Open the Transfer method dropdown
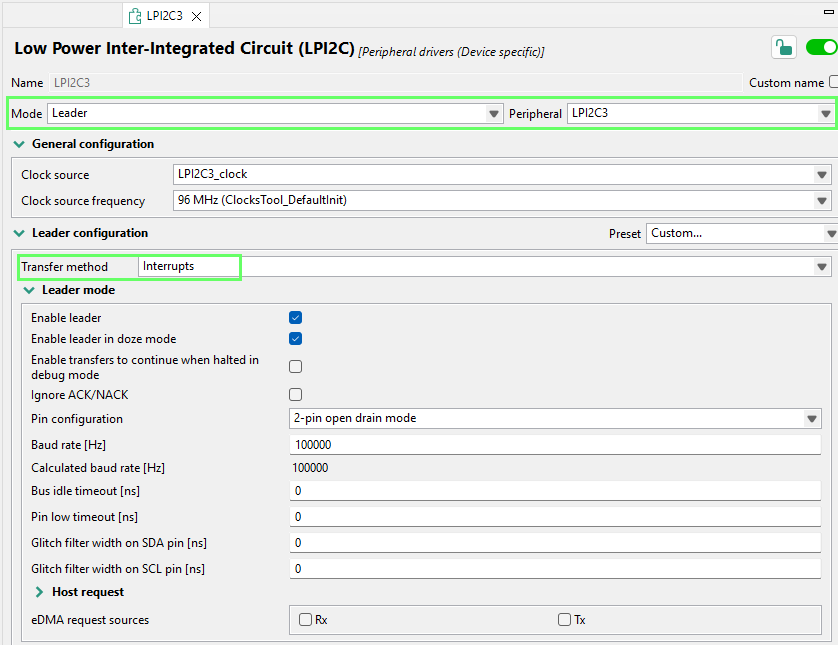This screenshot has height=645, width=838. pyautogui.click(x=822, y=267)
